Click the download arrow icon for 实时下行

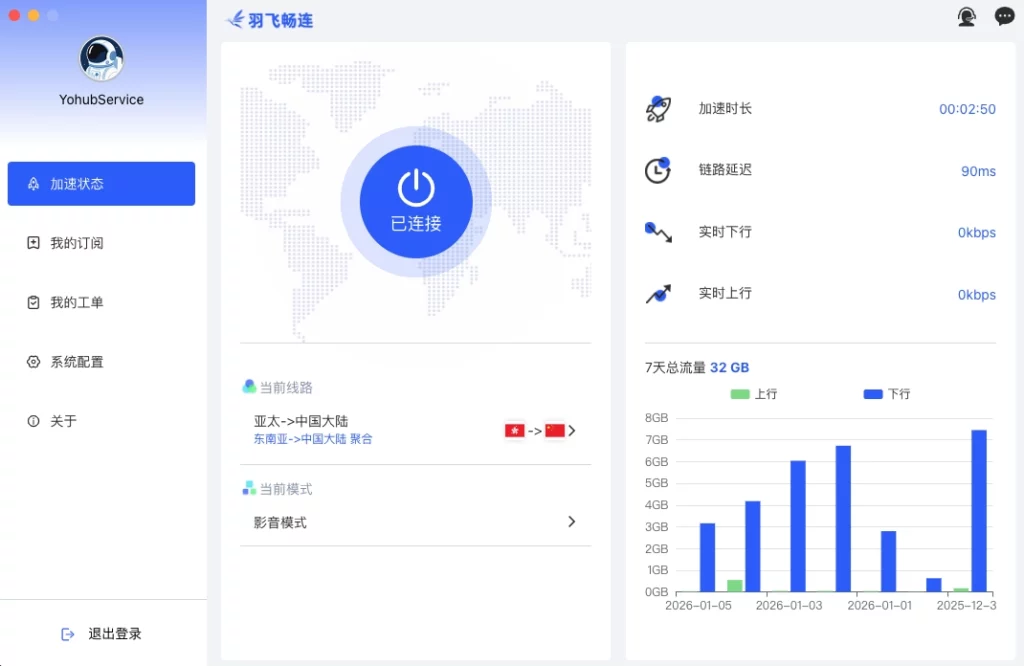point(657,232)
